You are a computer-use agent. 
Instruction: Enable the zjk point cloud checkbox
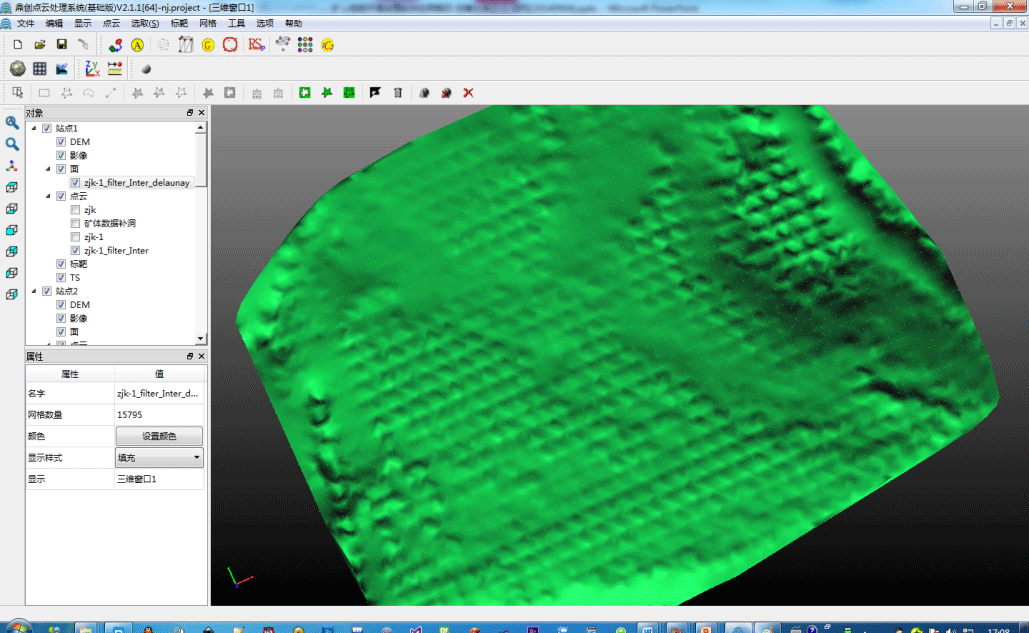[x=75, y=210]
